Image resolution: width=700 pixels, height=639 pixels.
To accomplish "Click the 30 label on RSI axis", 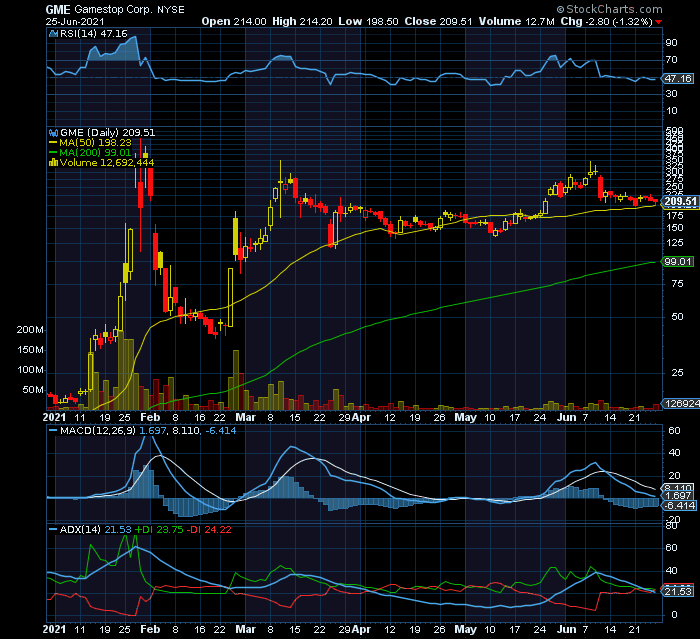I will point(671,94).
